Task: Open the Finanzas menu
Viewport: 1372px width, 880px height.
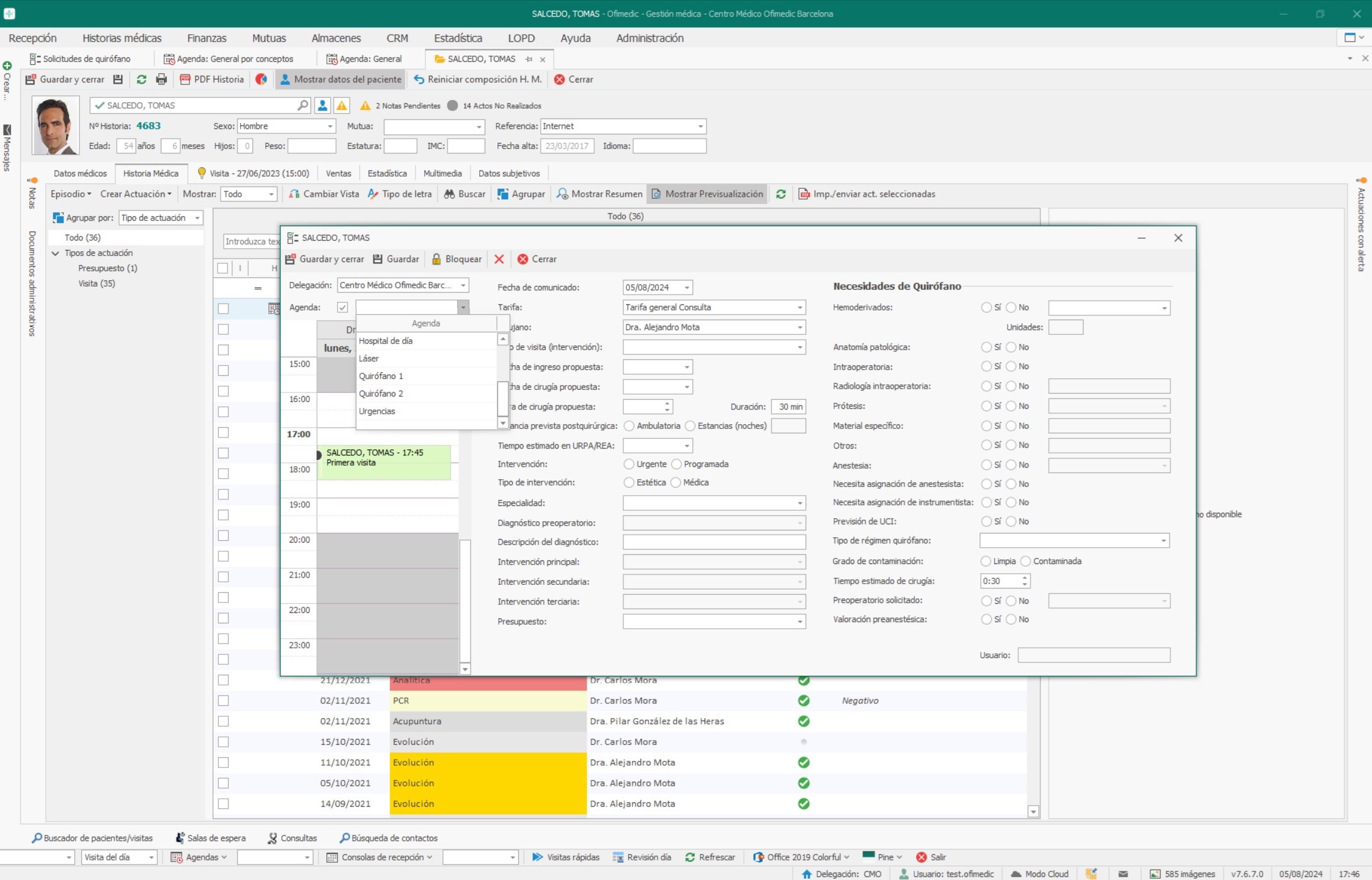Action: (x=207, y=38)
